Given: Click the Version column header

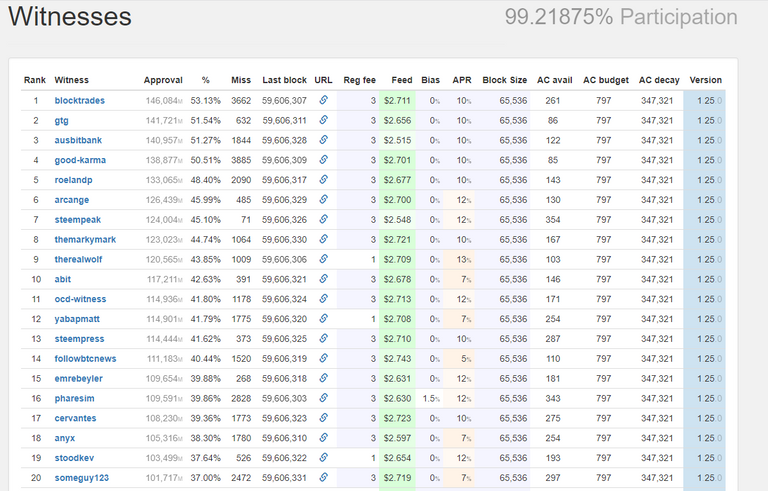Looking at the screenshot, I should point(706,80).
